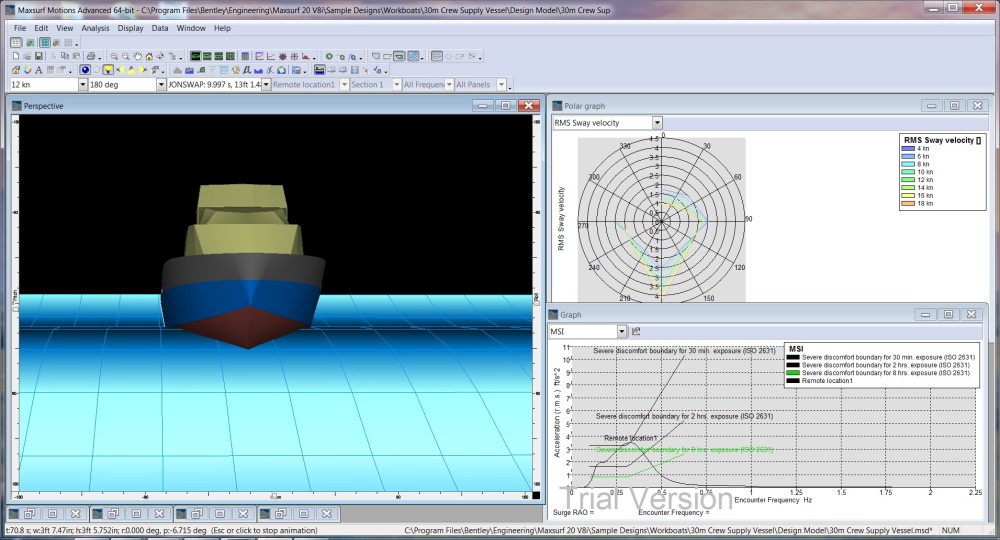Open the View menu
1000x540 pixels.
[64, 28]
